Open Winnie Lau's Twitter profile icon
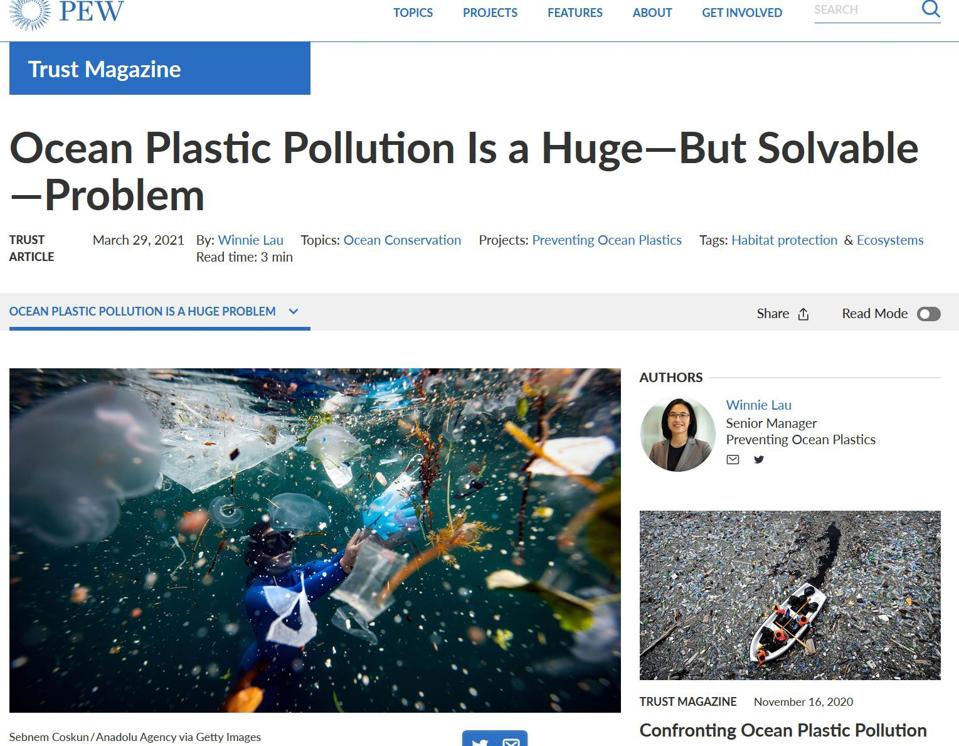The image size is (959, 746). (758, 459)
